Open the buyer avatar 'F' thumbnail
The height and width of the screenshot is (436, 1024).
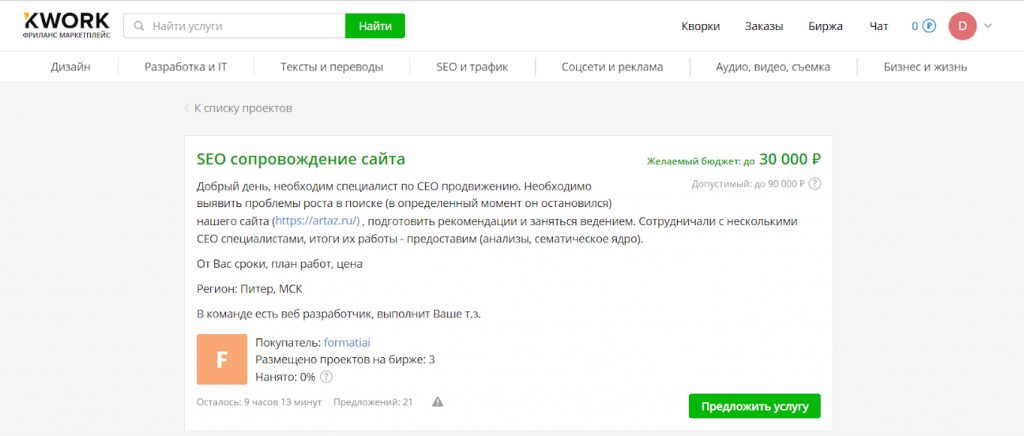tap(222, 359)
